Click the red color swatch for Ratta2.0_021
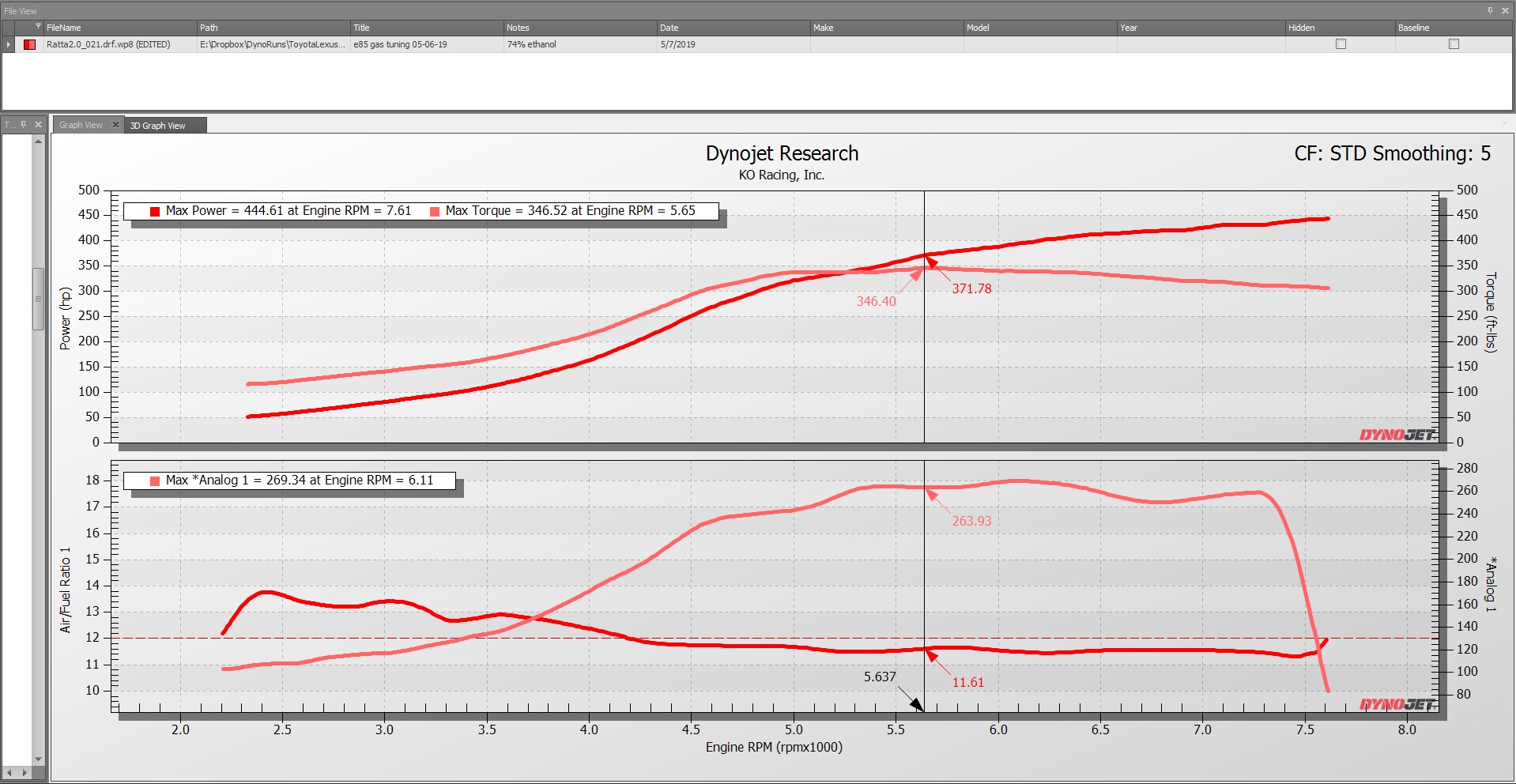The image size is (1516, 784). (29, 44)
